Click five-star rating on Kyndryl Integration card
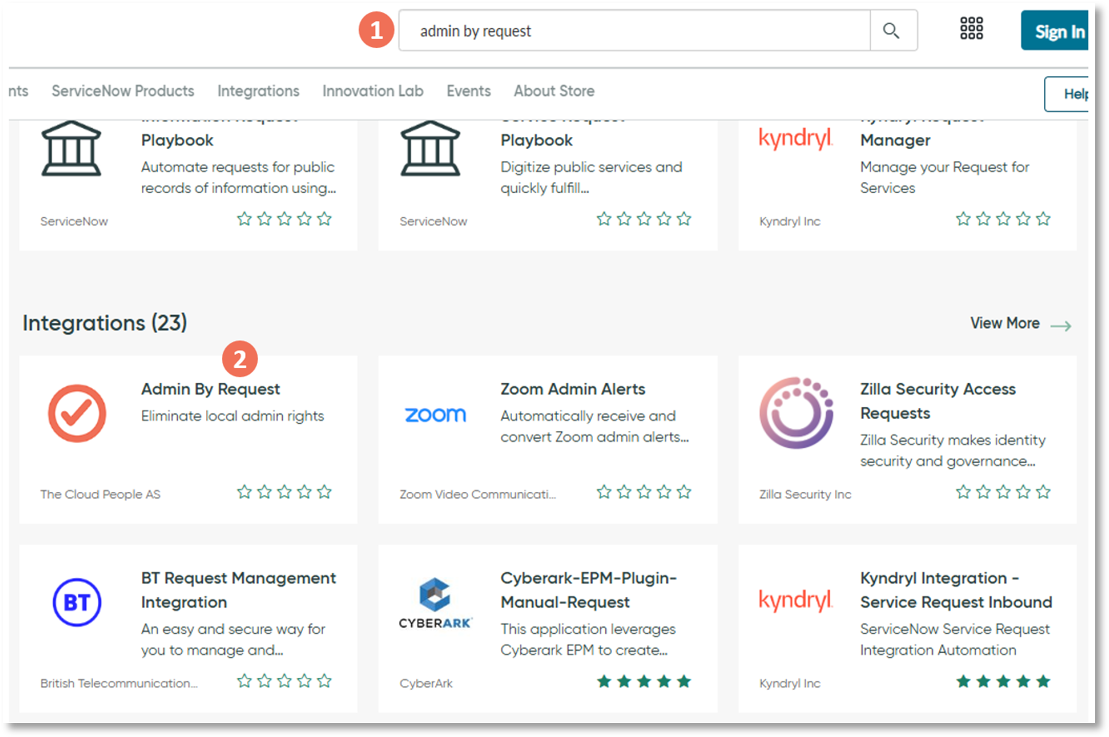Image resolution: width=1109 pixels, height=737 pixels. (x=1003, y=681)
